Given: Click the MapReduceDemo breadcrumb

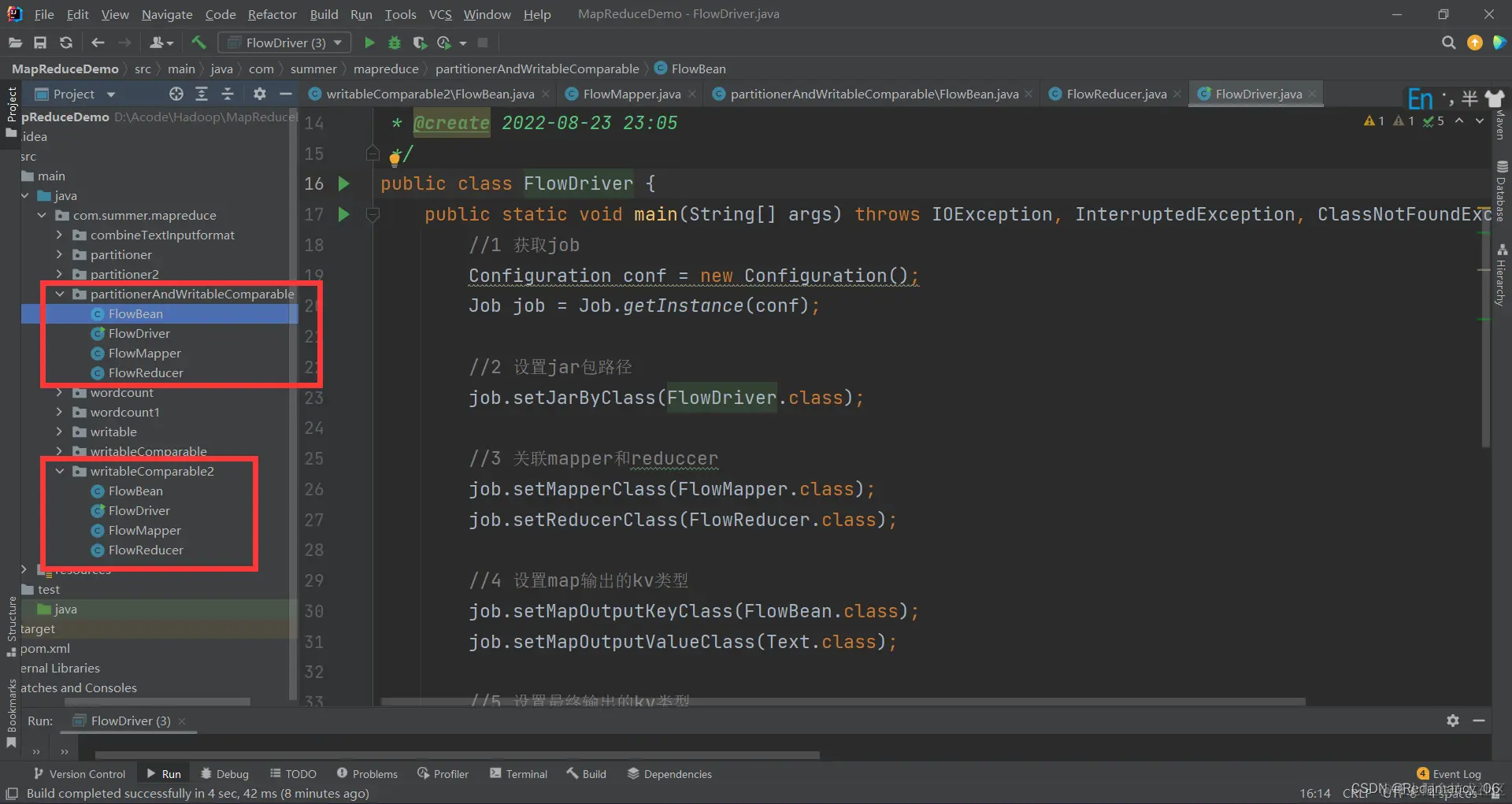Looking at the screenshot, I should point(65,69).
